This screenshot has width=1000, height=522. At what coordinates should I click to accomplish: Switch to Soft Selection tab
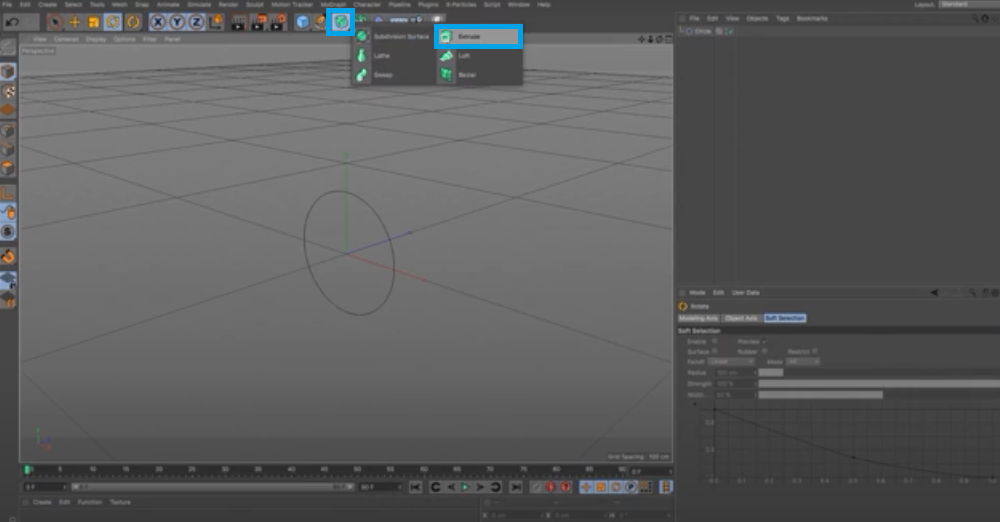click(784, 318)
